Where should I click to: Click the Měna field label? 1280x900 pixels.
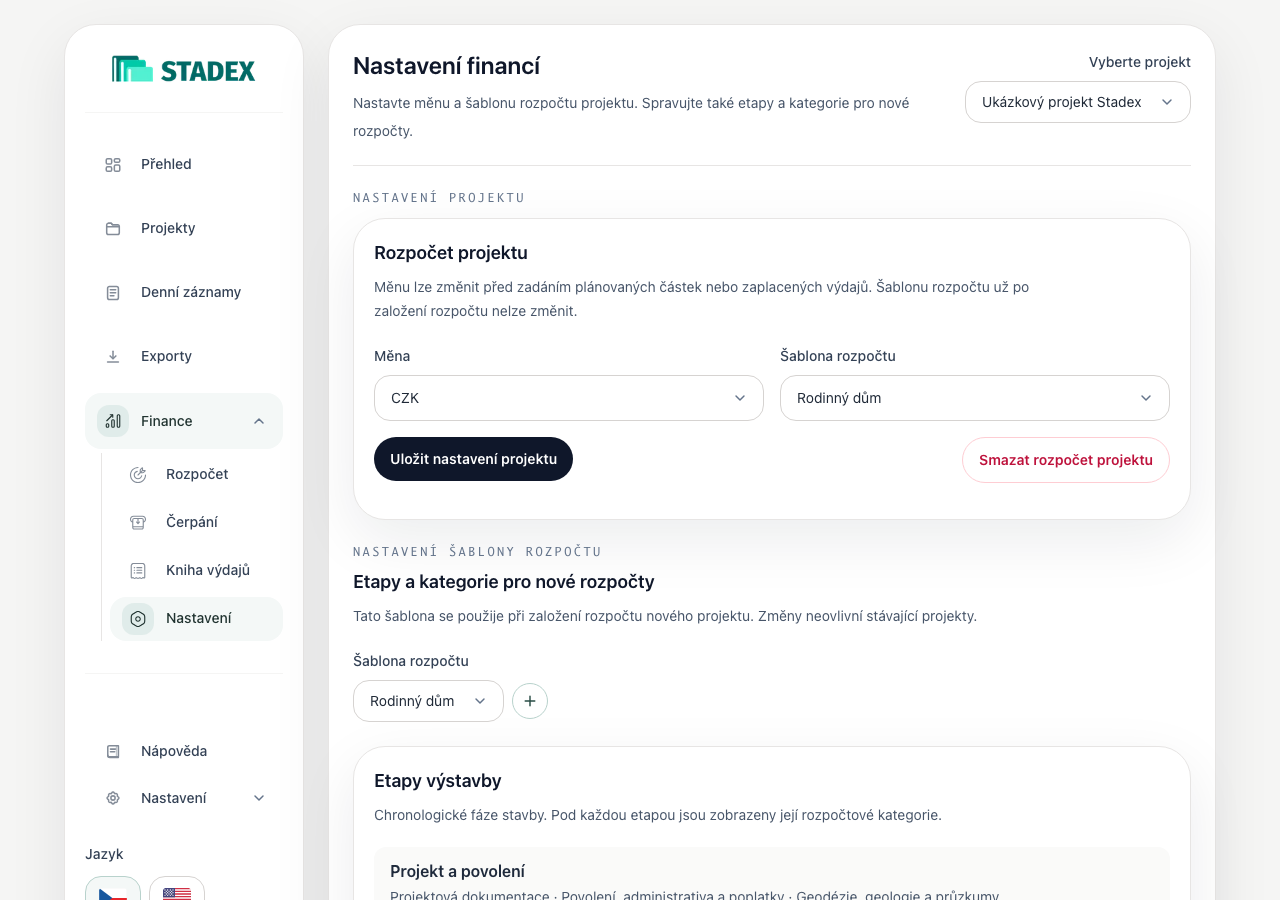point(392,356)
